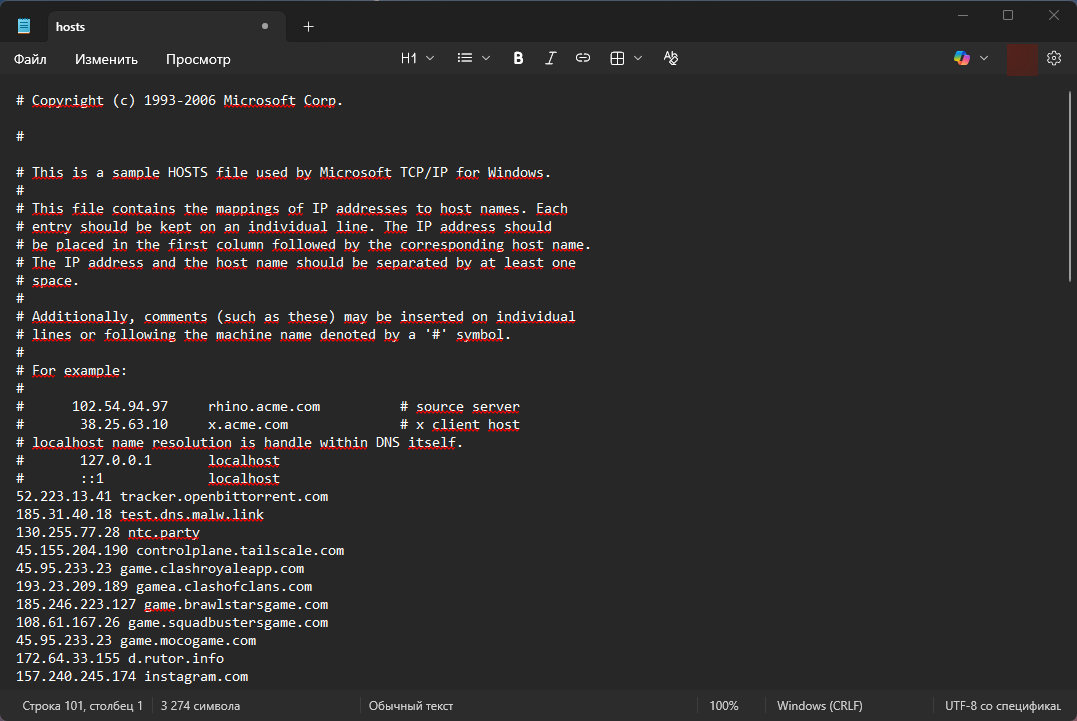Toggle bold formatting
Screen dimensions: 1077x721
coord(518,59)
